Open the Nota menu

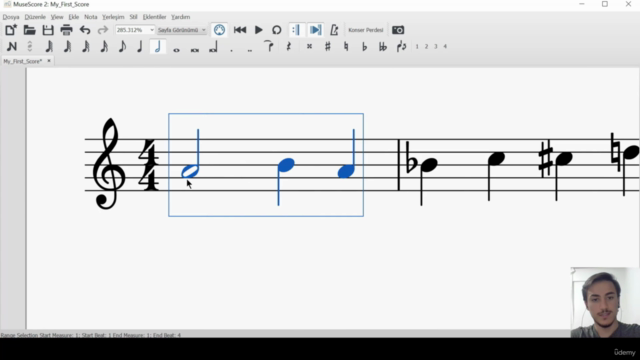(x=91, y=17)
